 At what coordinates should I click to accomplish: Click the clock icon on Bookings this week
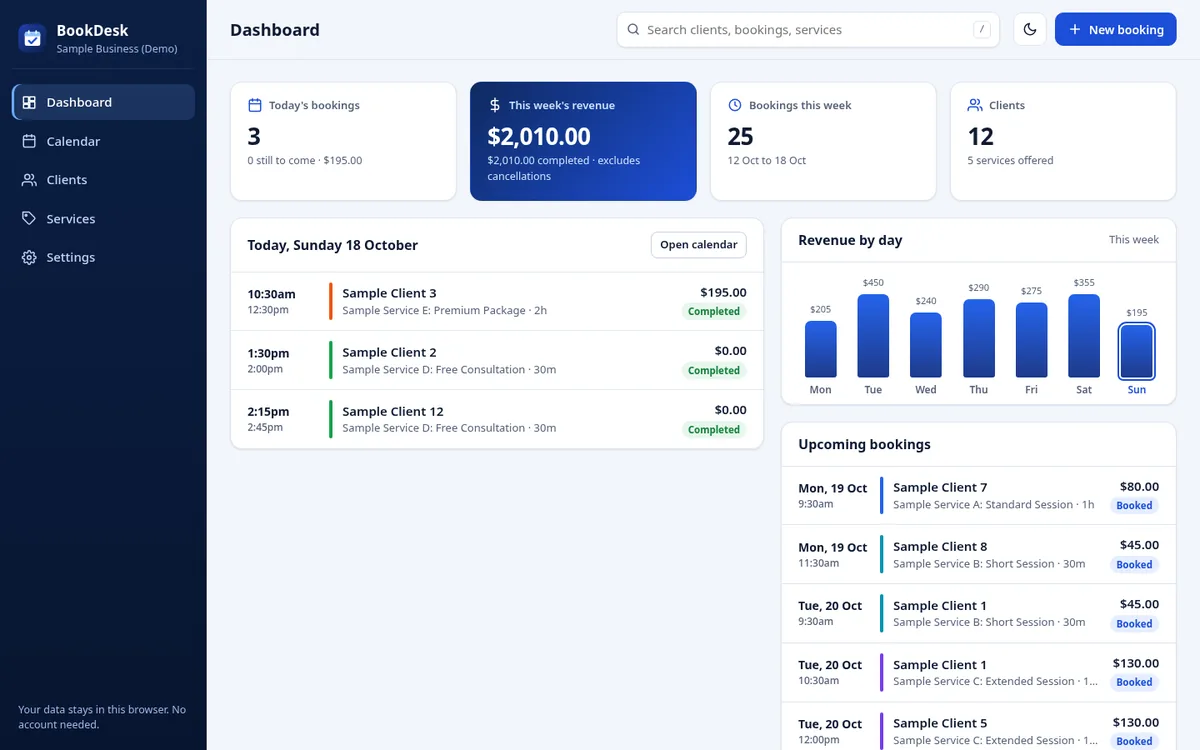coord(735,105)
